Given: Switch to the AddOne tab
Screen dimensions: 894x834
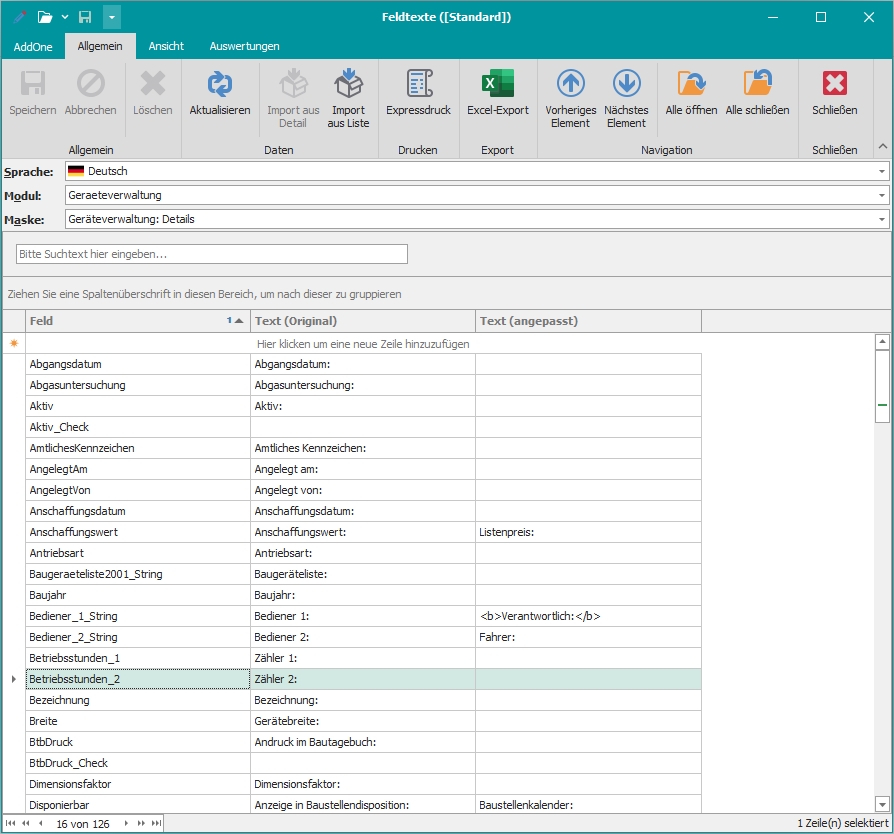Looking at the screenshot, I should [x=33, y=47].
